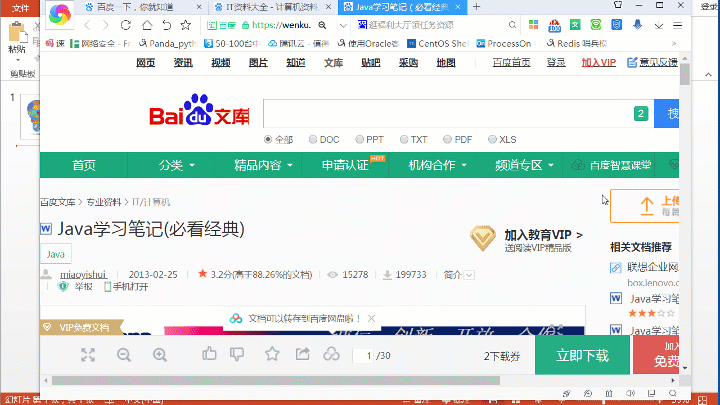
Task: Zoom in the document with the plus magnifier
Action: 160,354
